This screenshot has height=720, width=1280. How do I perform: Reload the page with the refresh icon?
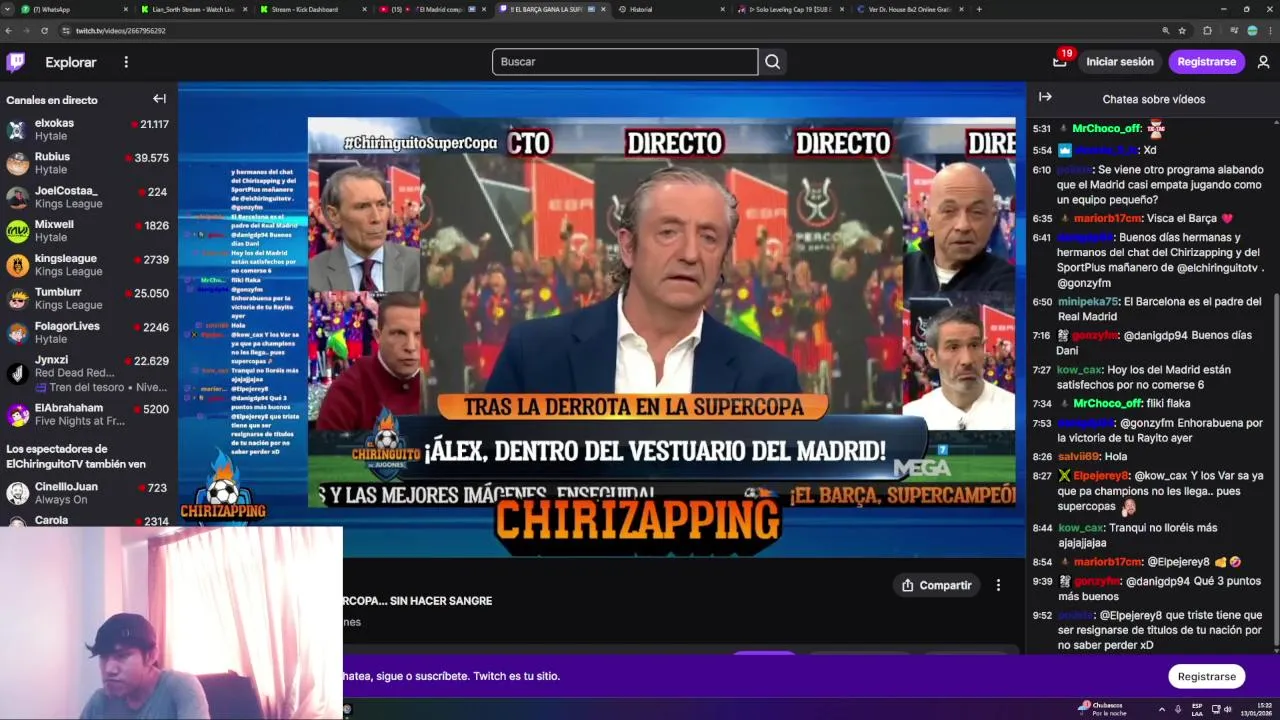coord(45,31)
